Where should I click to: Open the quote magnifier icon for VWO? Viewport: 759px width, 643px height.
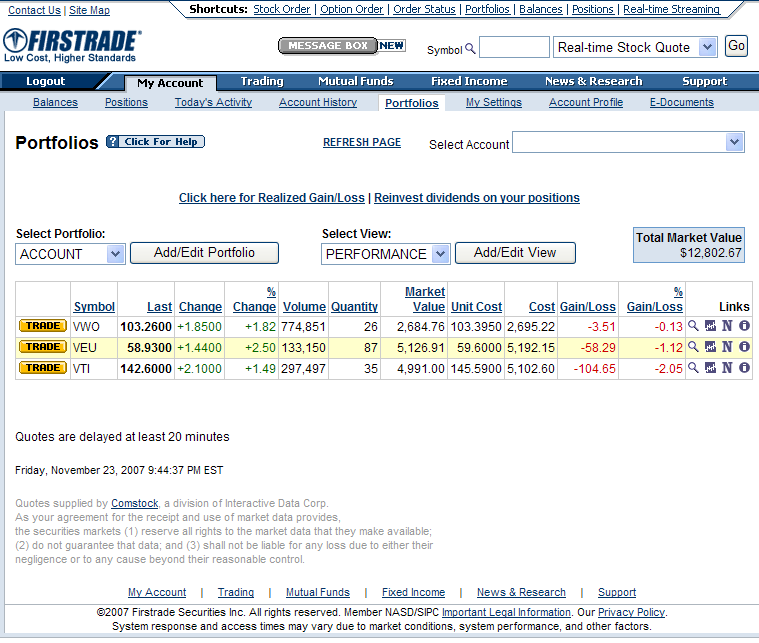pos(693,326)
